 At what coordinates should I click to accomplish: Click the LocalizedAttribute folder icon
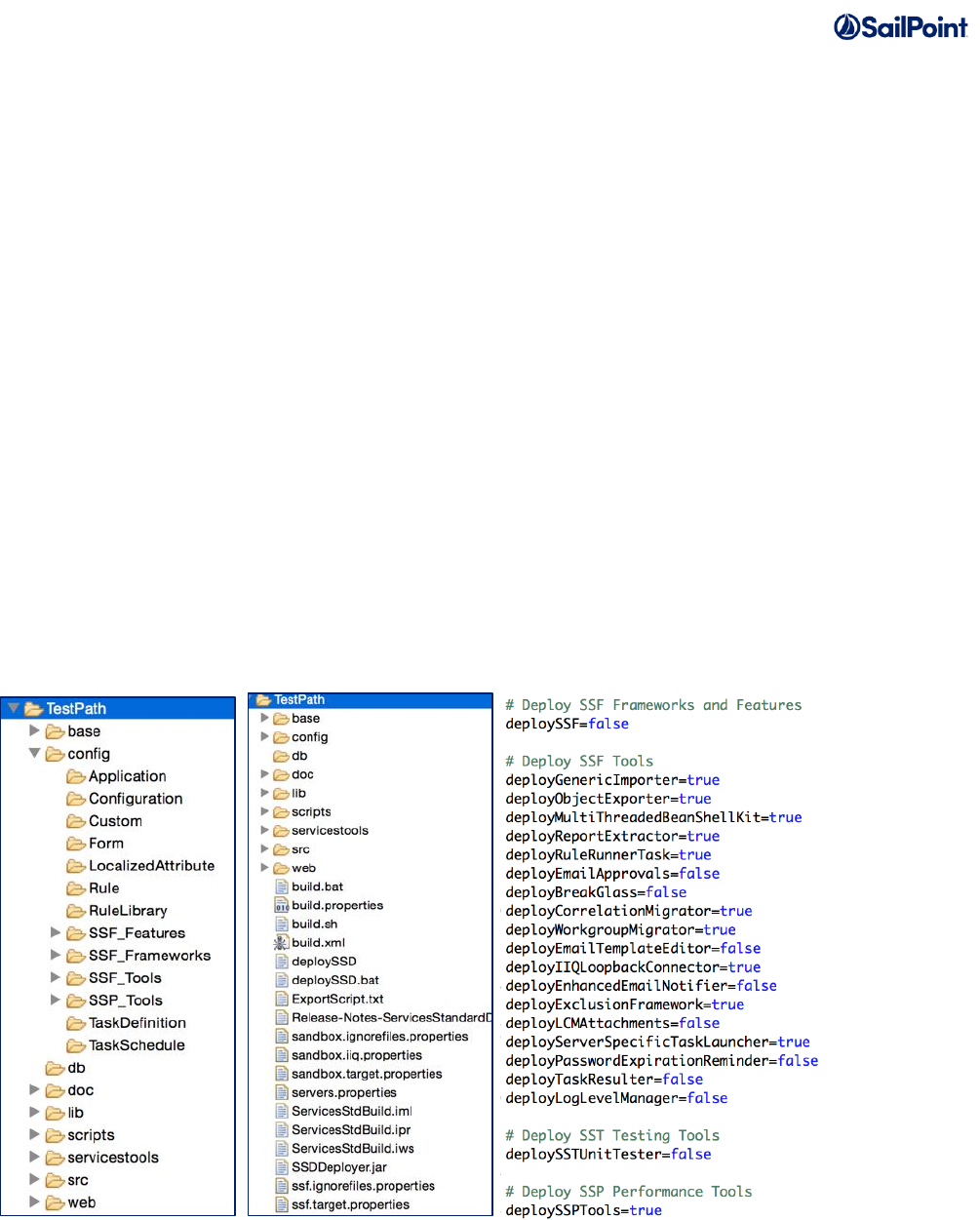point(76,866)
